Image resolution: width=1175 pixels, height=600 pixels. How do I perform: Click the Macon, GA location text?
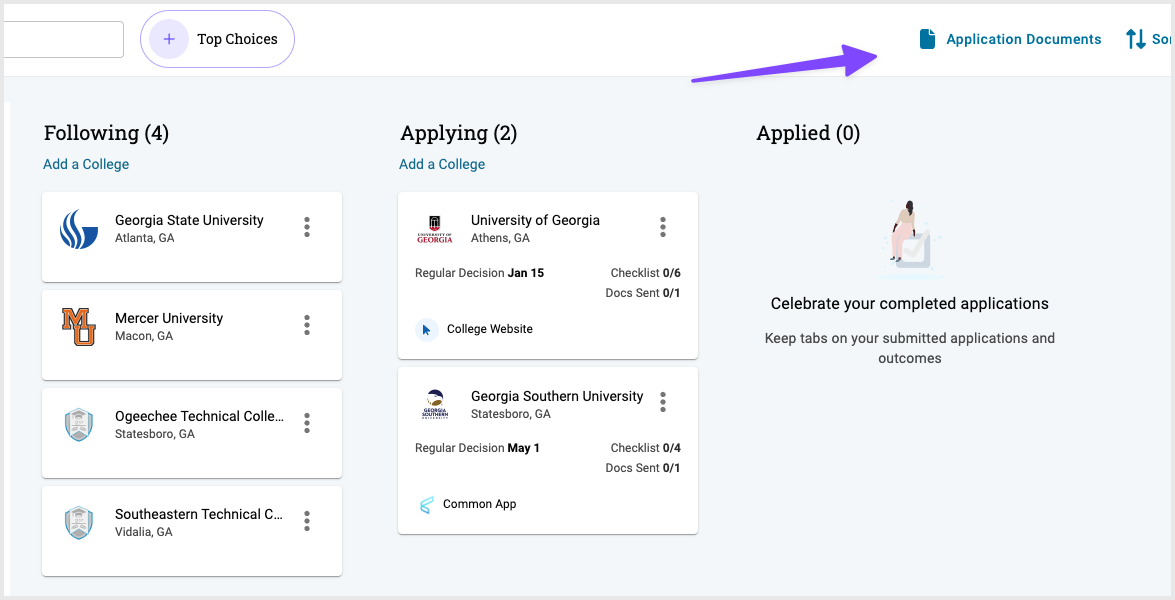(144, 336)
